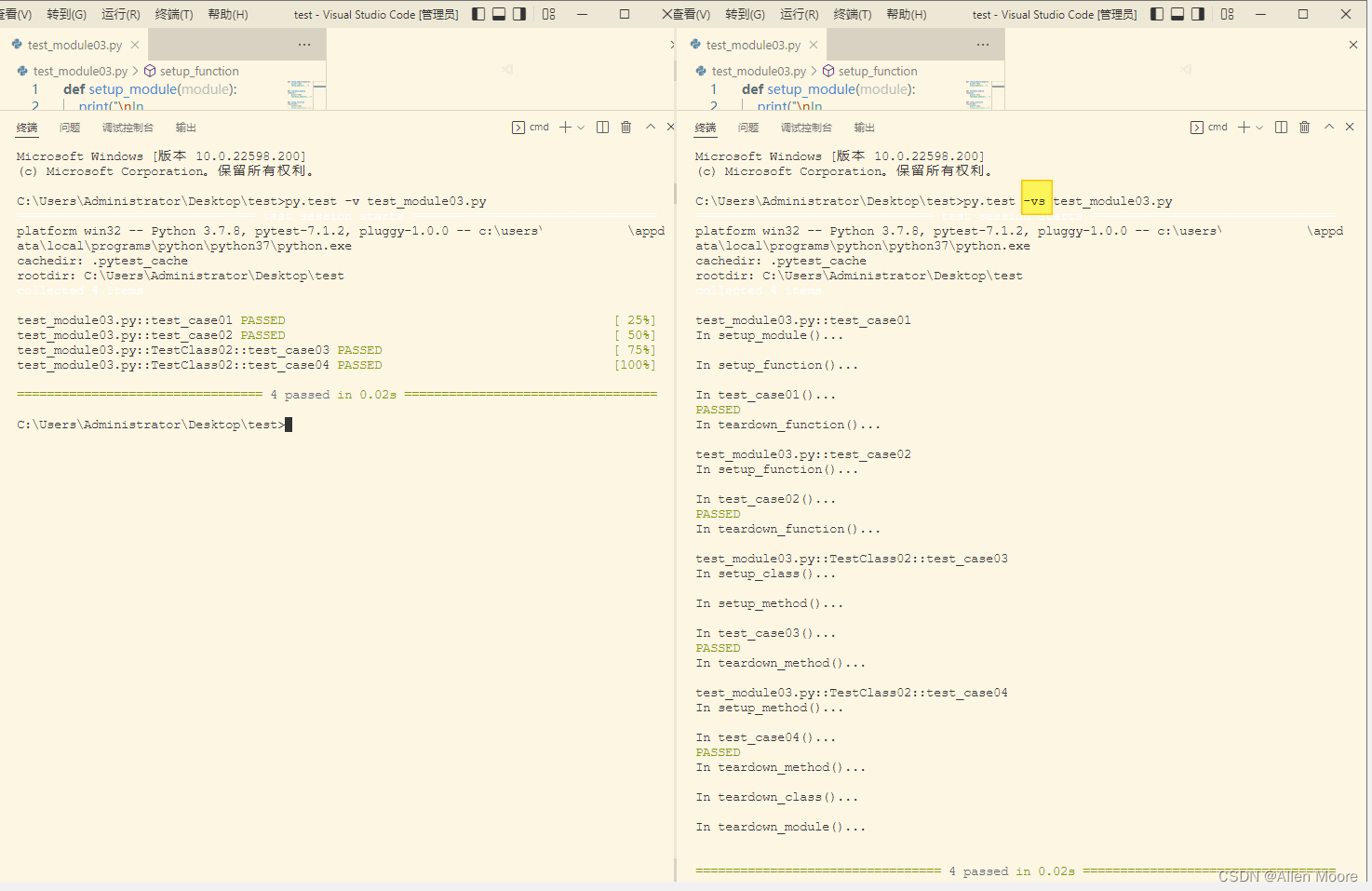Click def setup_module code line in right editor
The width and height of the screenshot is (1372, 891).
pyautogui.click(x=828, y=89)
